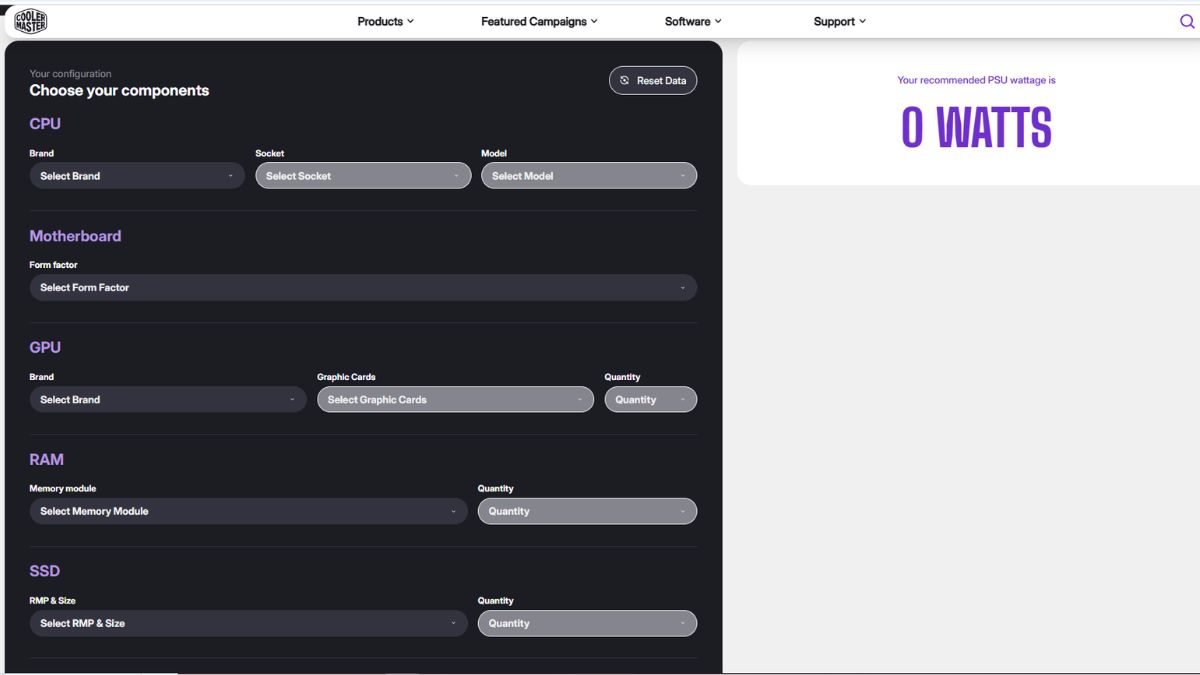Click the Memory module field label
Image resolution: width=1200 pixels, height=675 pixels.
click(x=62, y=489)
